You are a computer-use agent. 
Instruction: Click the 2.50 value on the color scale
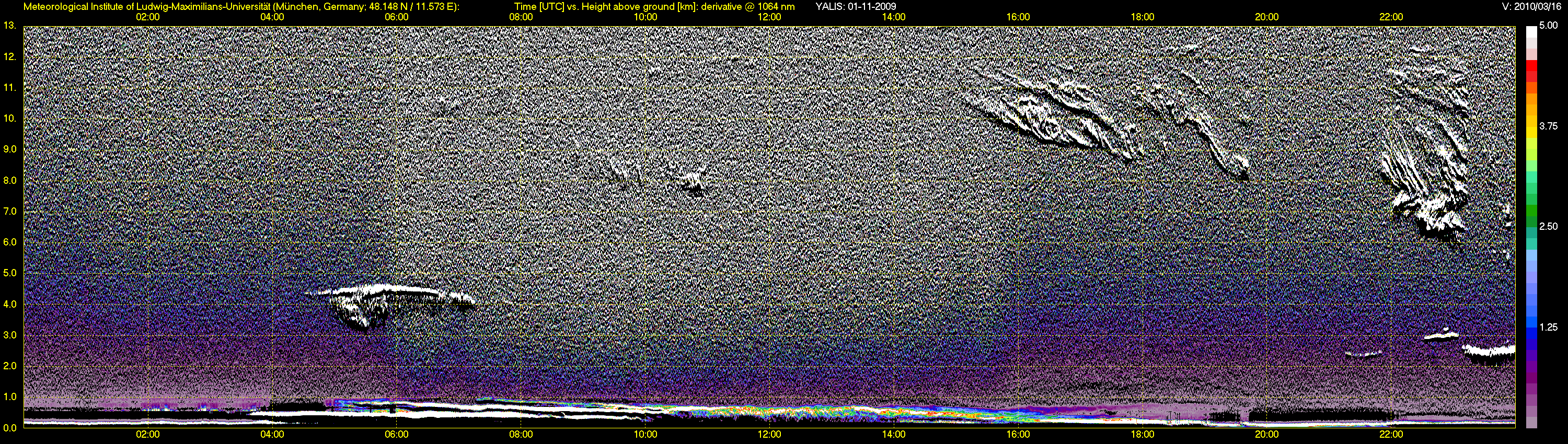pyautogui.click(x=1549, y=226)
